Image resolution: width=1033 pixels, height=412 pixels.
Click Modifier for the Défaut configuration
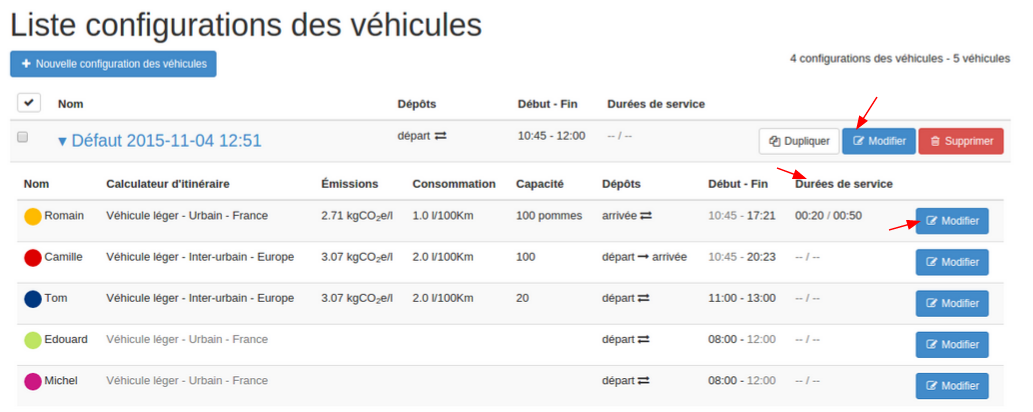pyautogui.click(x=878, y=141)
